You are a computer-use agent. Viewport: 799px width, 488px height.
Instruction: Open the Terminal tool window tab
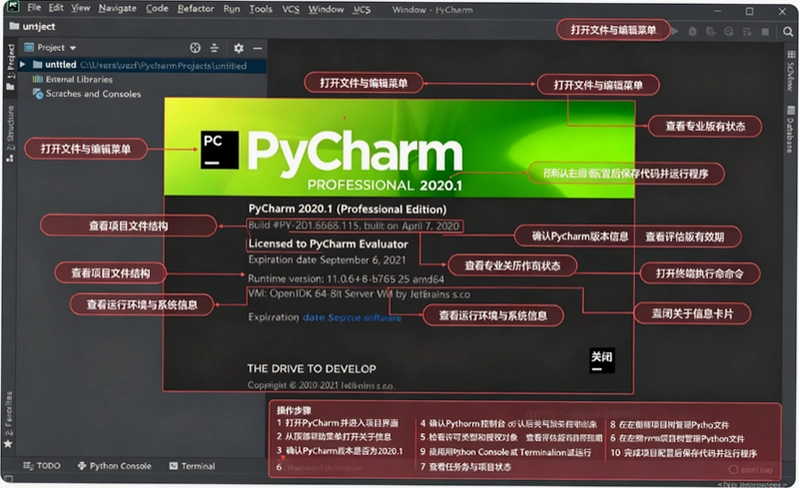192,466
